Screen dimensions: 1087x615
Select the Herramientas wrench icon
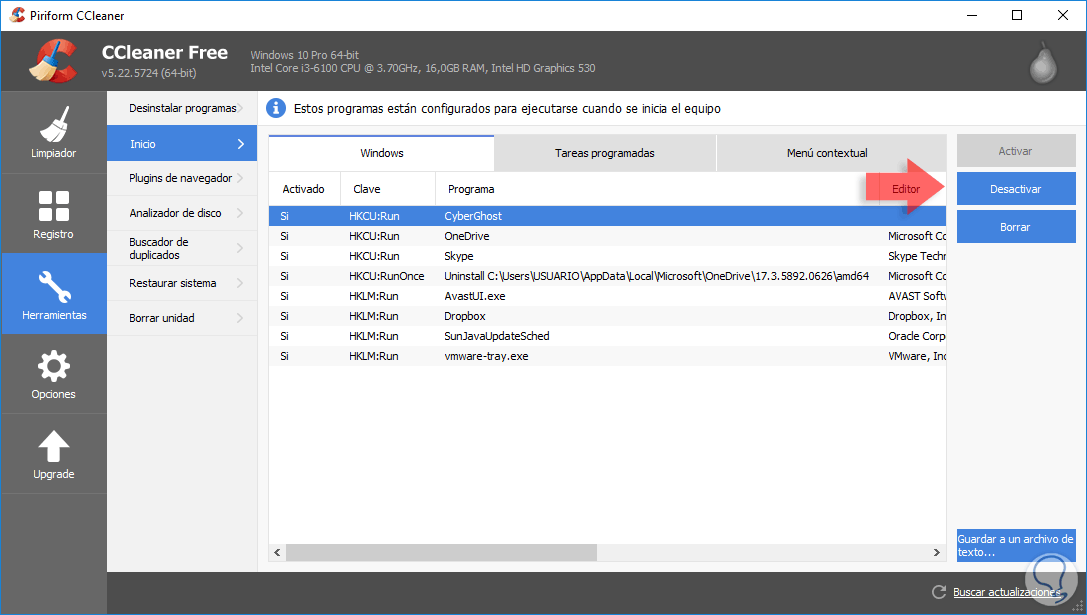click(x=53, y=286)
